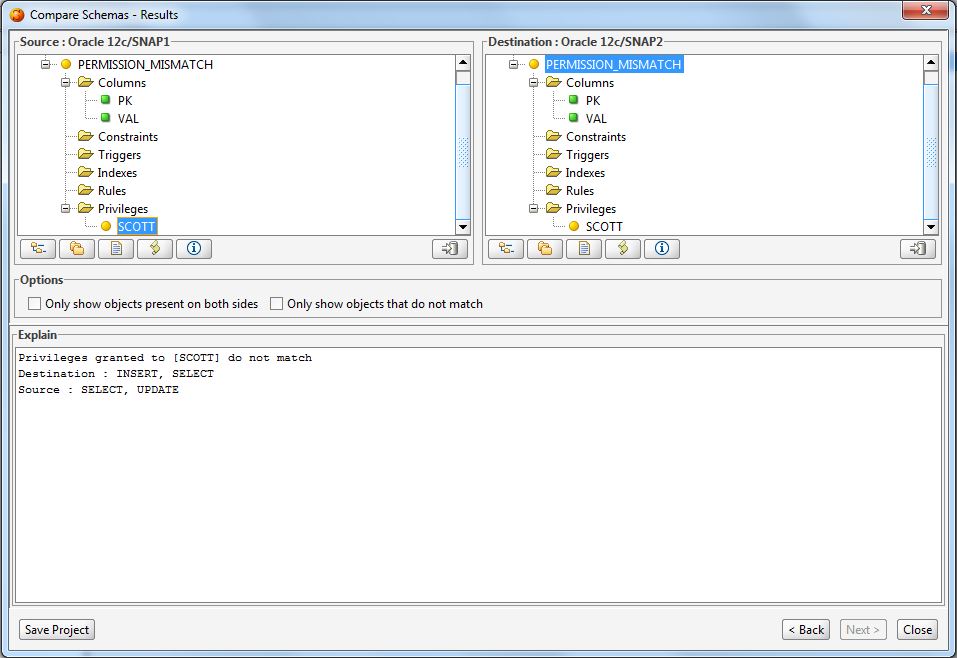Screen dimensions: 957x658
Task: Click the Source Constraints folder icon
Action: 85,136
